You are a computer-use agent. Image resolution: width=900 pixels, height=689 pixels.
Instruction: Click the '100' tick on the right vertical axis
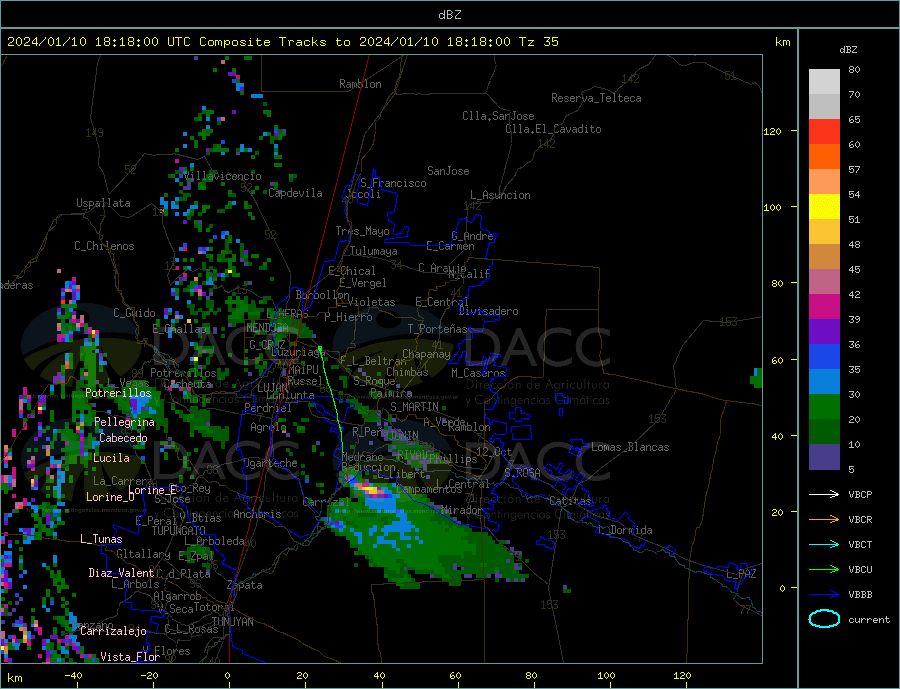(x=772, y=207)
